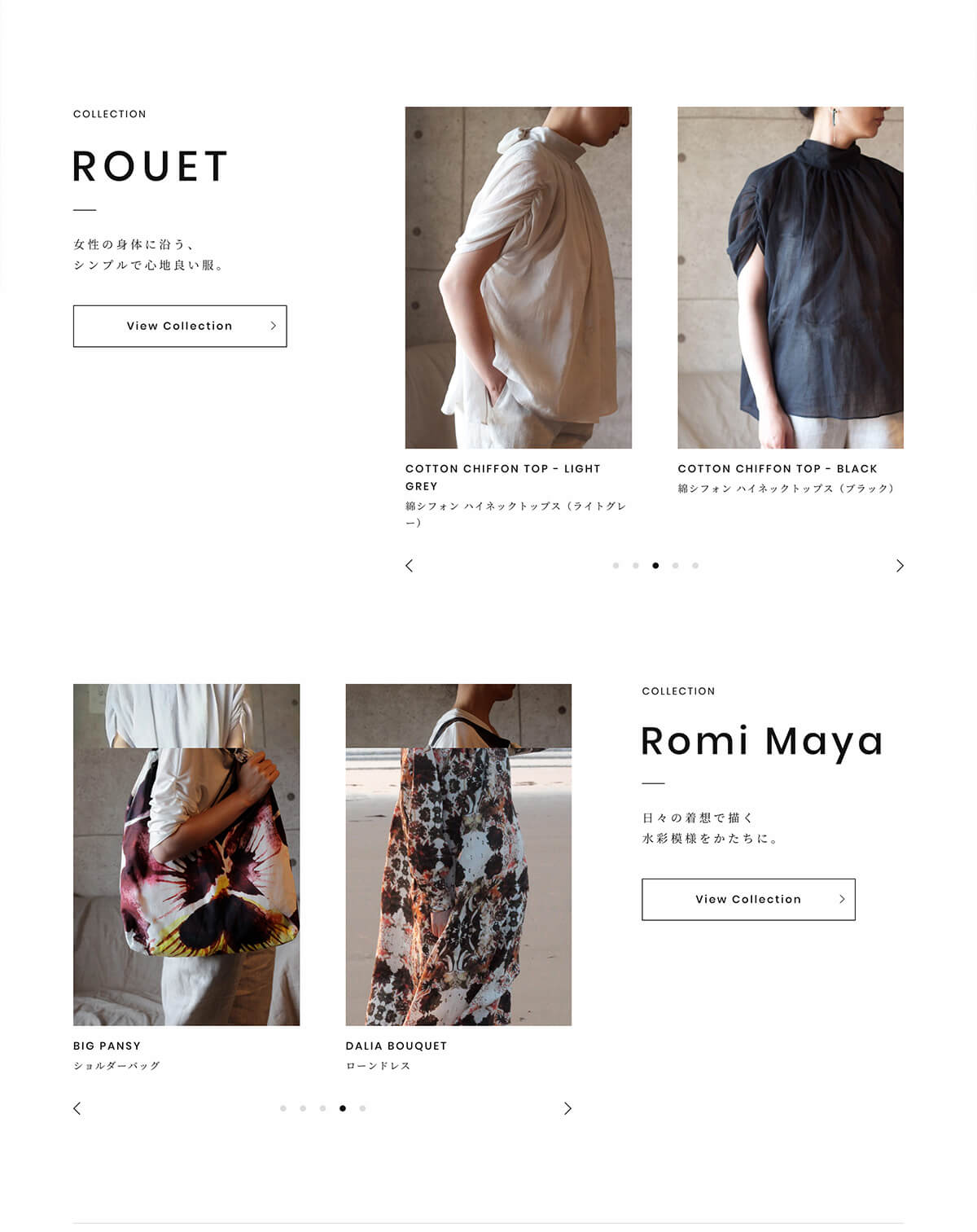Open Cotton Chiffon Top Light Grey photo
The image size is (977, 1232).
pyautogui.click(x=519, y=278)
